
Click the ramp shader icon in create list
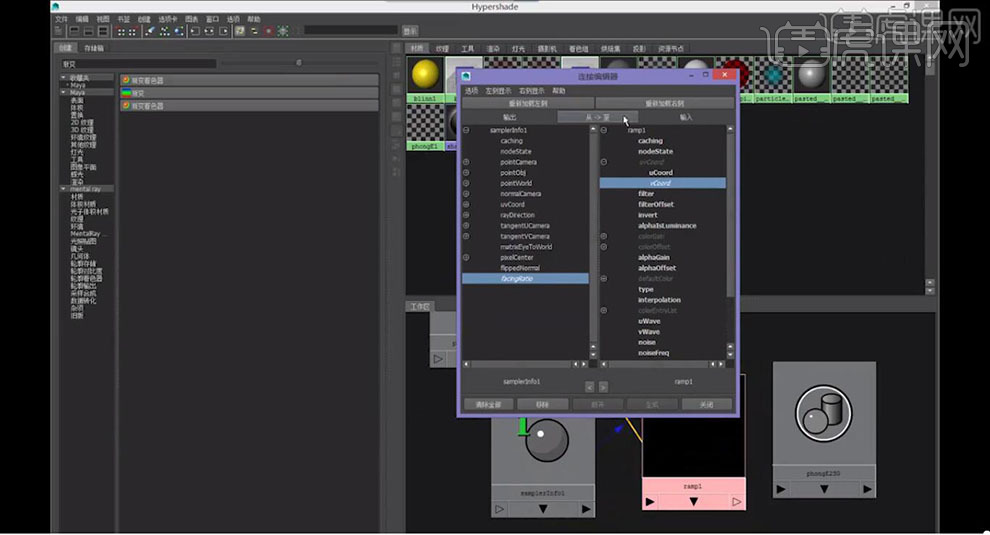[126, 93]
